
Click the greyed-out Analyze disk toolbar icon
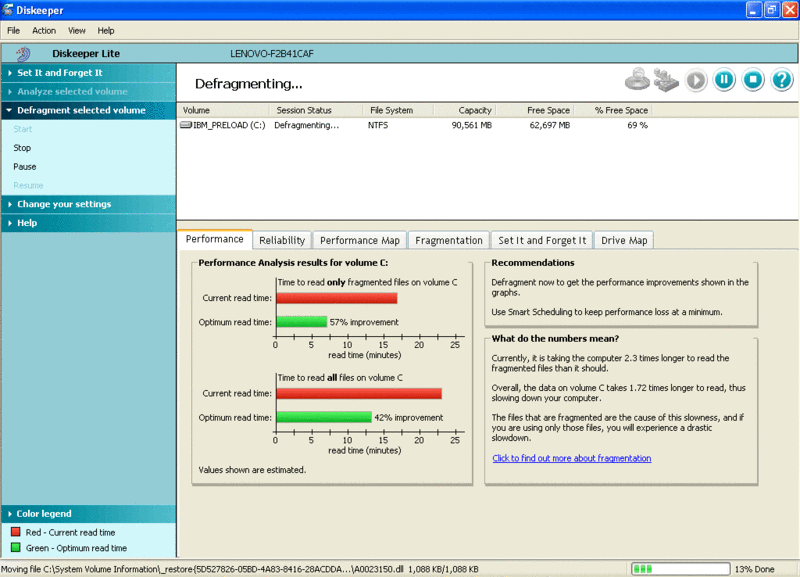(637, 80)
